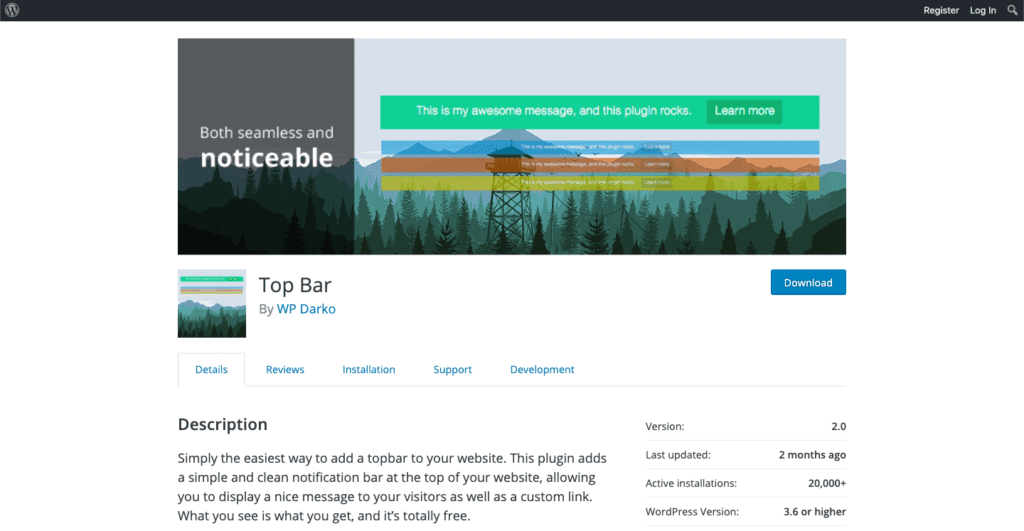
Task: Click the Version value 2.0
Action: (838, 426)
